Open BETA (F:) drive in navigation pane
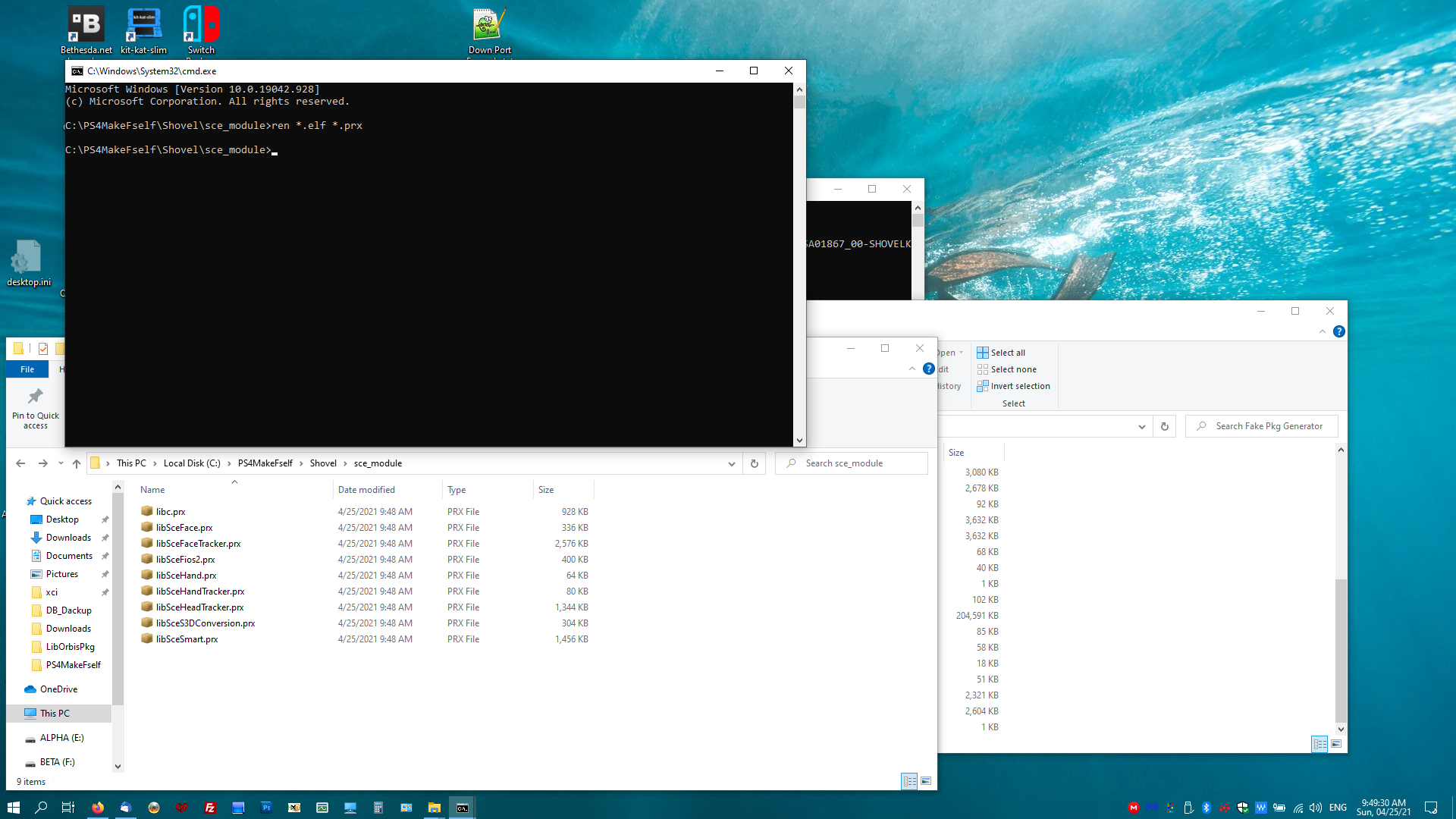This screenshot has height=819, width=1456. click(57, 762)
